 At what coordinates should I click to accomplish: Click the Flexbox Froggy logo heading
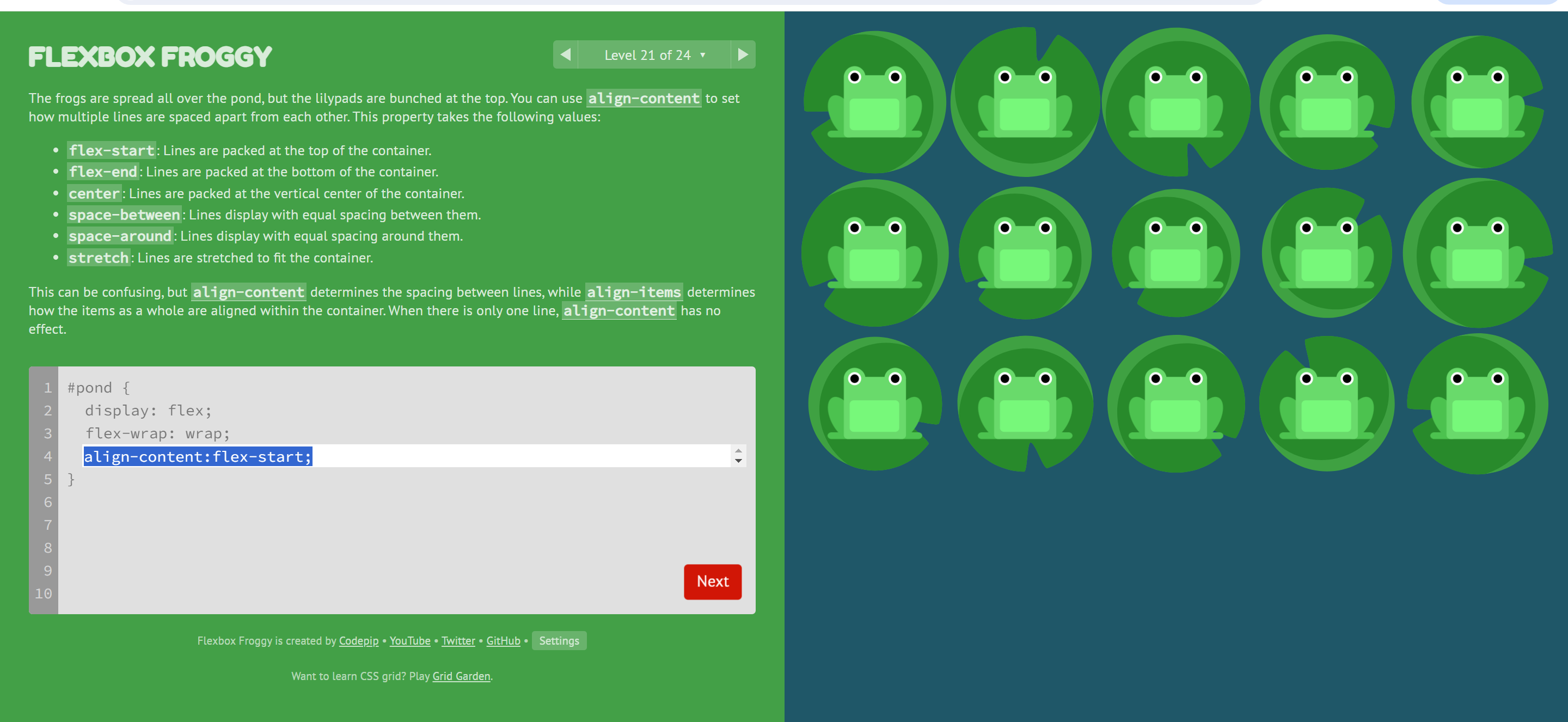click(x=150, y=56)
